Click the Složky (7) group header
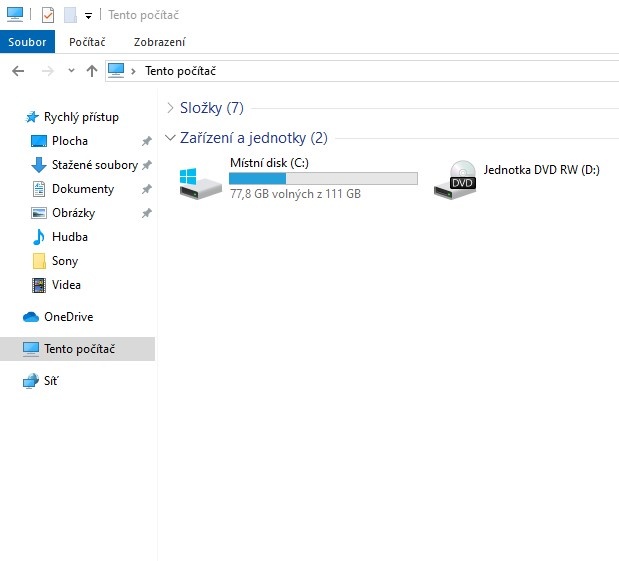Screen dimensions: 619x561 (212, 107)
